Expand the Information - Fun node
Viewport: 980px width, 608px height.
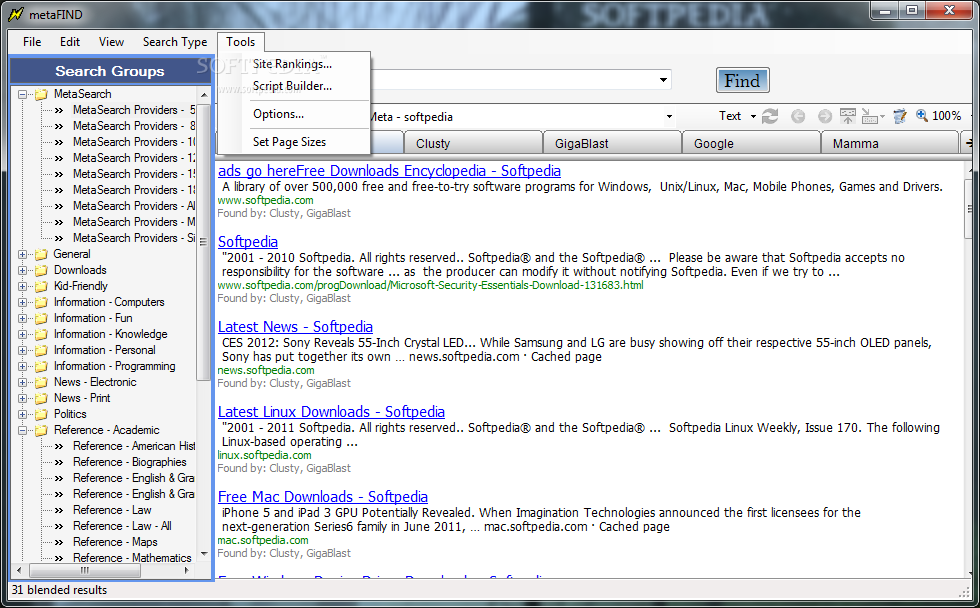point(22,319)
